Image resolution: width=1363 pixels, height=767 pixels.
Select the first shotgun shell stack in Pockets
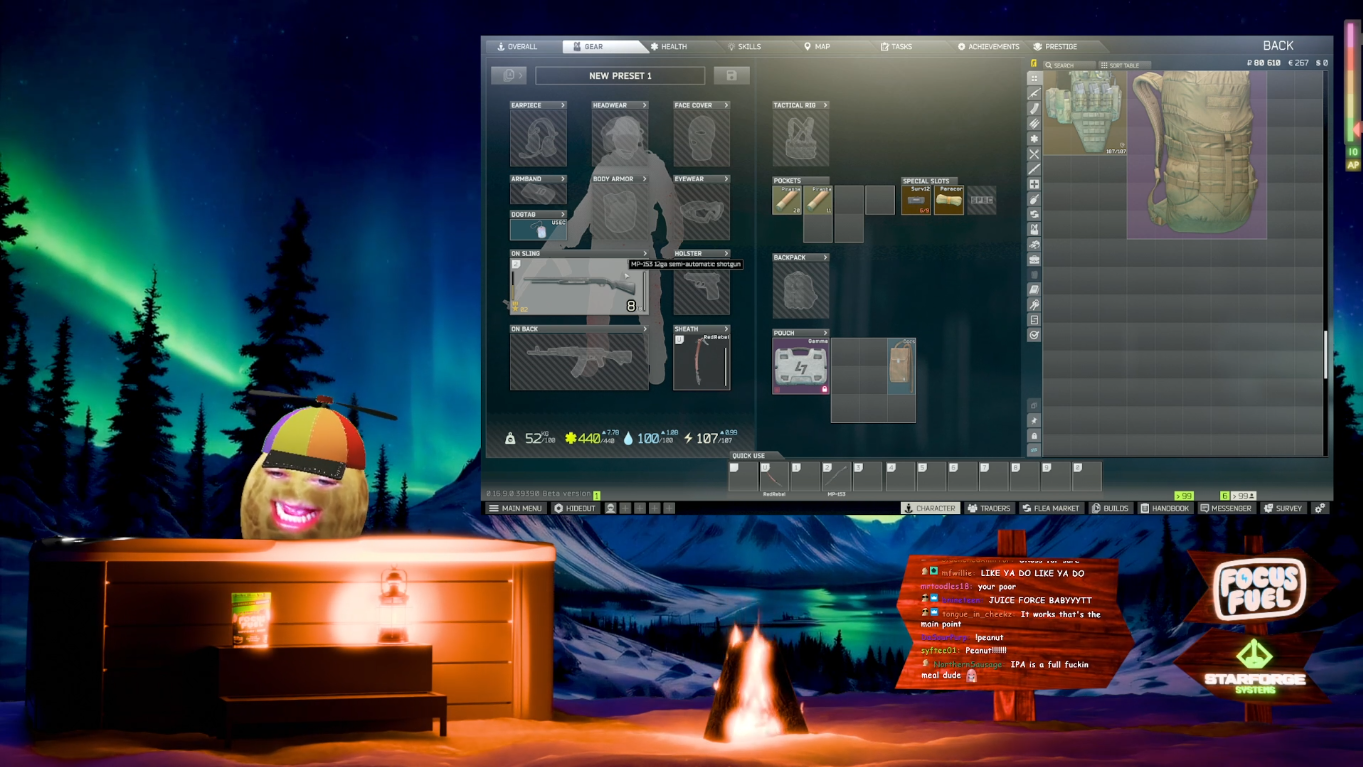(787, 200)
